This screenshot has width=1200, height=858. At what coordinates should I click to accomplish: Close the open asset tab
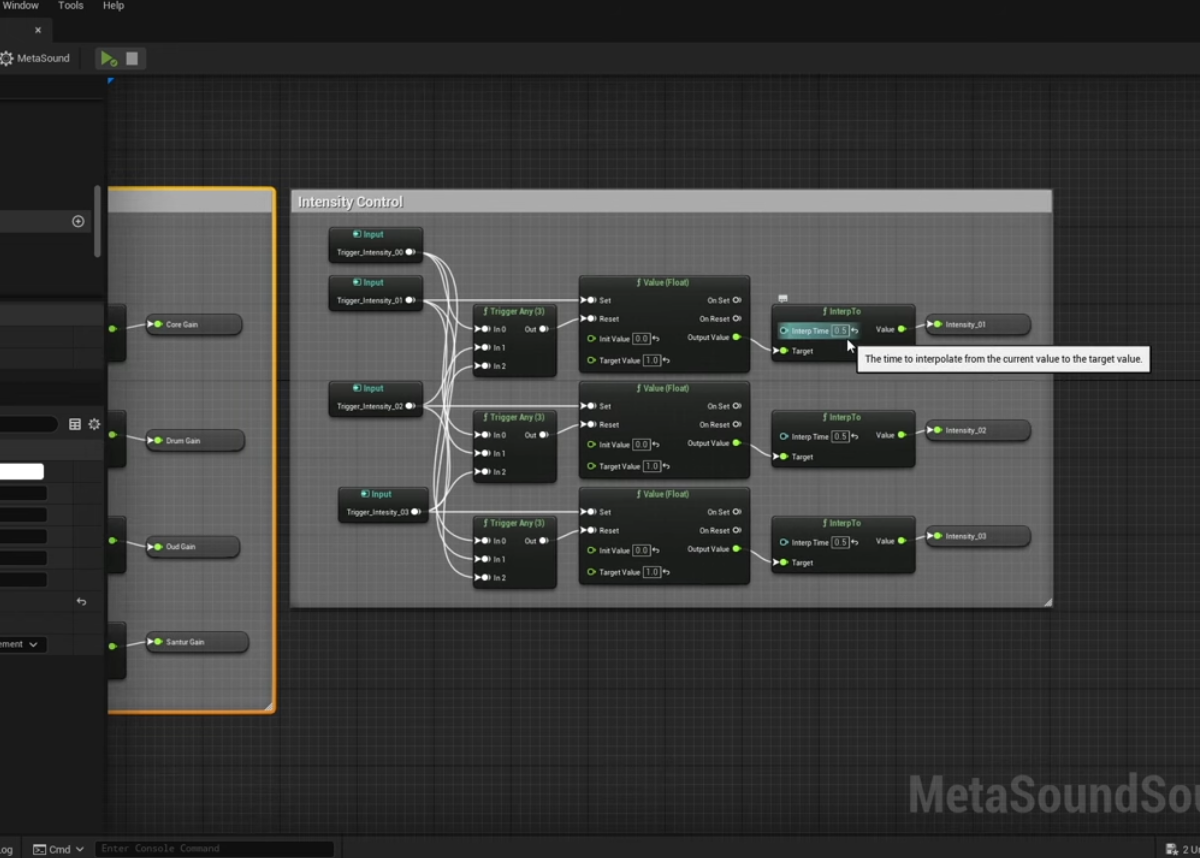pos(36,30)
